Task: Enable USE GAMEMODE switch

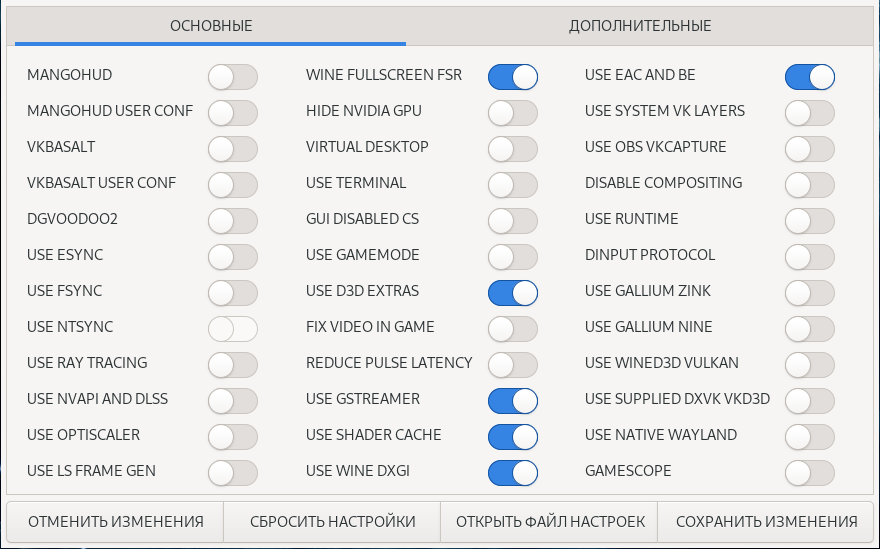Action: pos(513,256)
